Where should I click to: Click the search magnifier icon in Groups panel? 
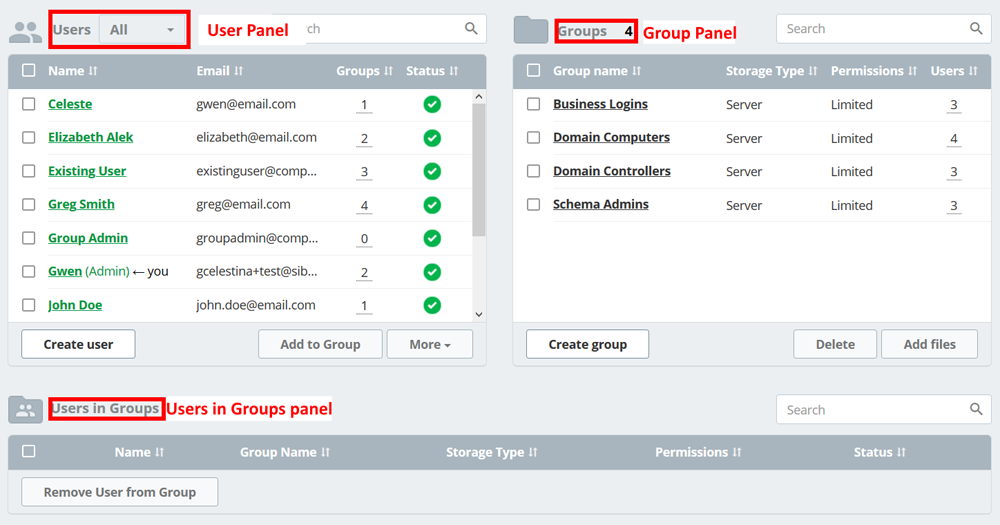(976, 29)
